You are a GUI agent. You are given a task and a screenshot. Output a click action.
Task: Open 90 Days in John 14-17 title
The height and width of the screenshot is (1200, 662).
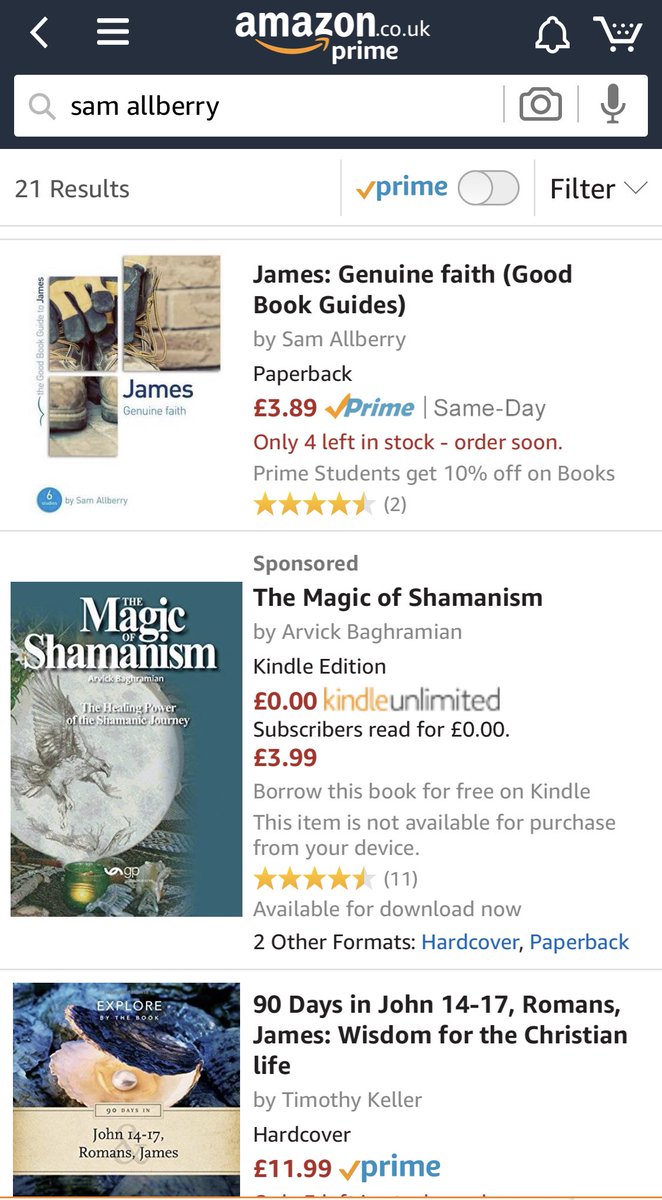(x=440, y=1034)
